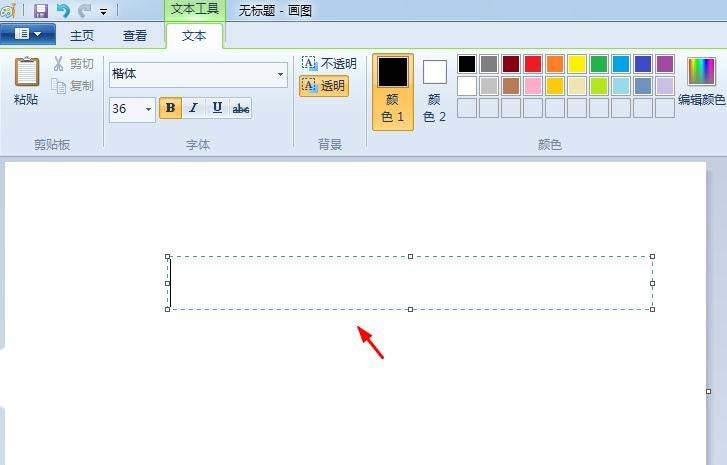The height and width of the screenshot is (465, 727).
Task: Click the text box top-center resize handle
Action: click(x=410, y=256)
